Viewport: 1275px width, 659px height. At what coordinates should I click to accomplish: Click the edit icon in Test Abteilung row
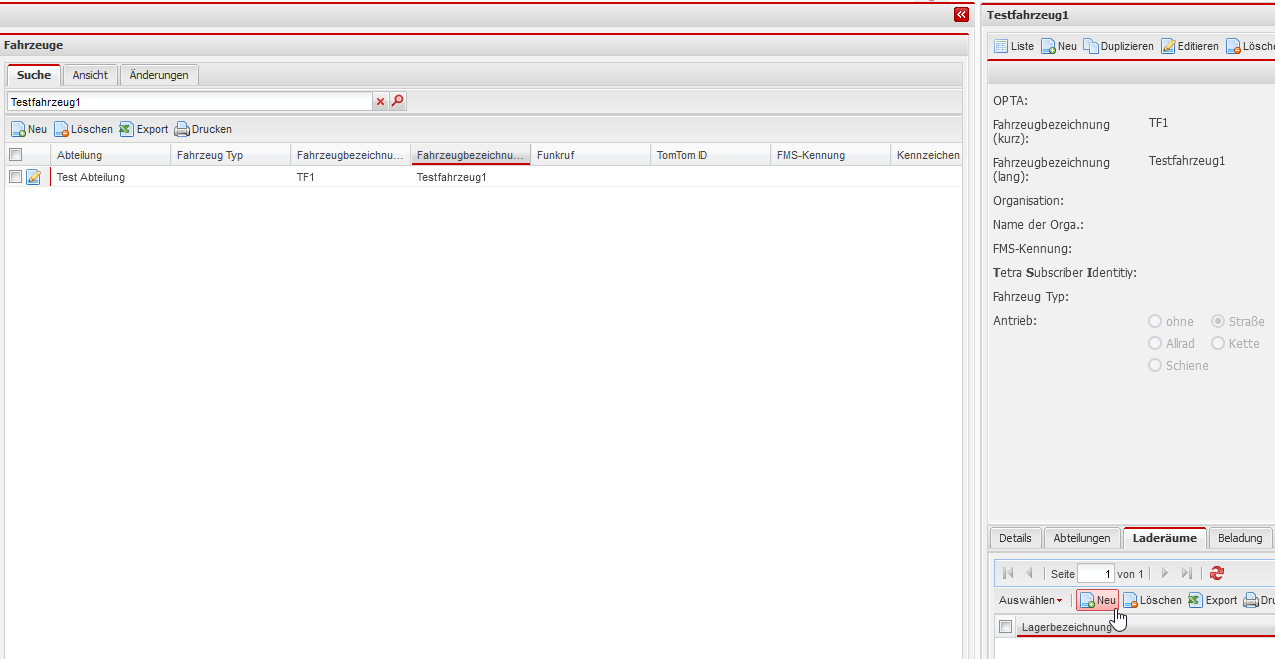pyautogui.click(x=33, y=177)
